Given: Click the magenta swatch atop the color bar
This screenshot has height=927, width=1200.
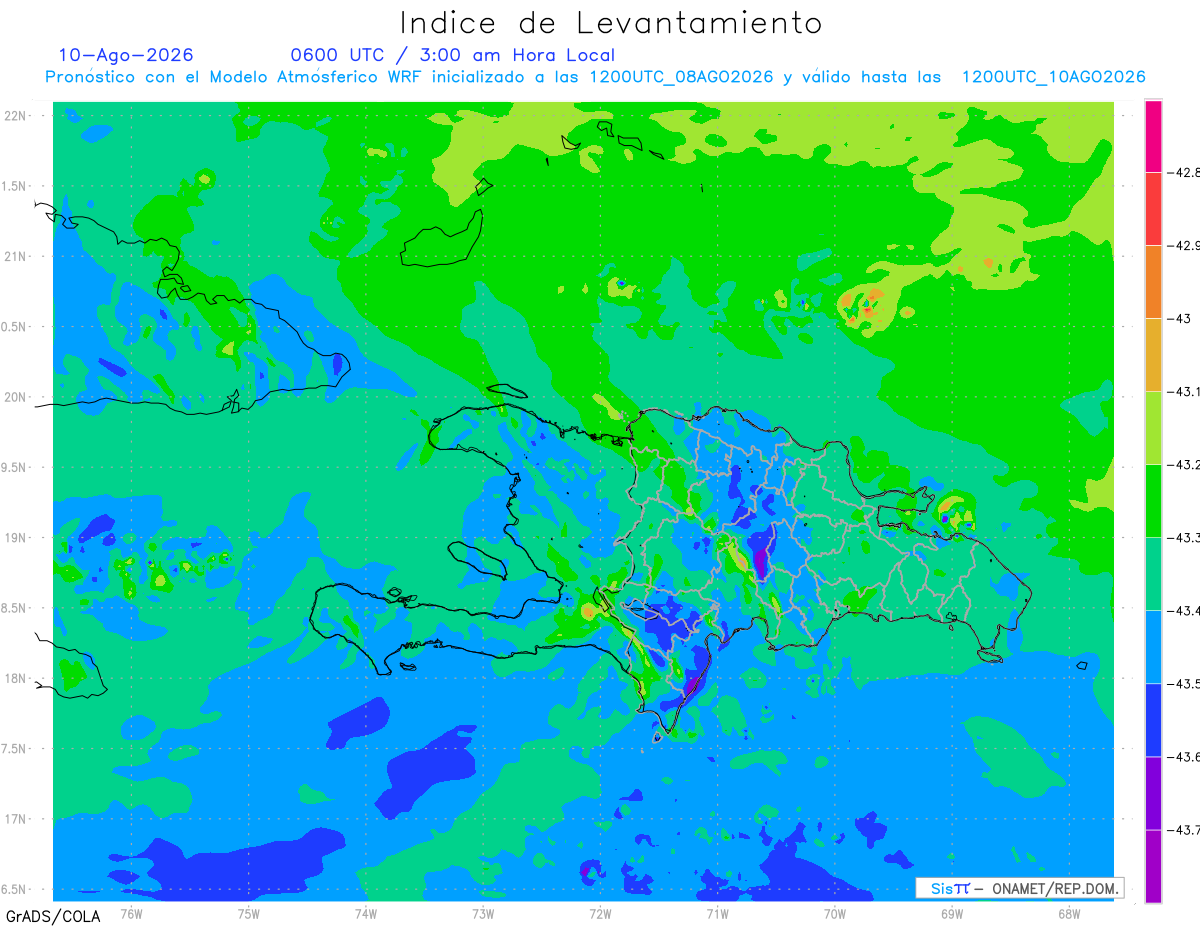Looking at the screenshot, I should (1153, 136).
